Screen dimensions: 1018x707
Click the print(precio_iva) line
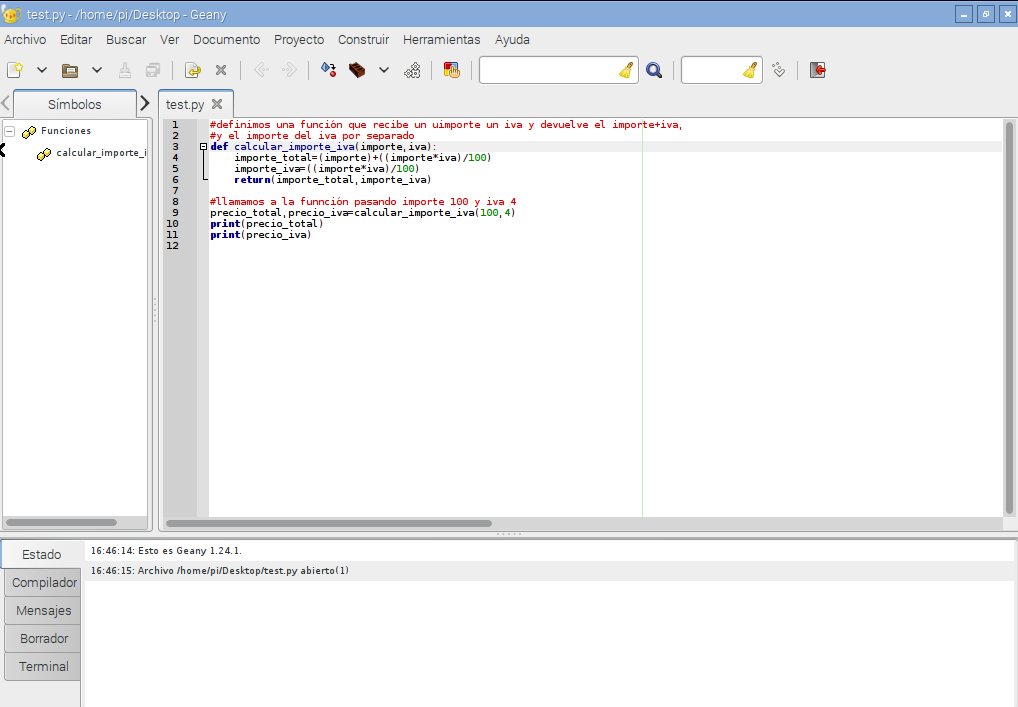tap(260, 235)
